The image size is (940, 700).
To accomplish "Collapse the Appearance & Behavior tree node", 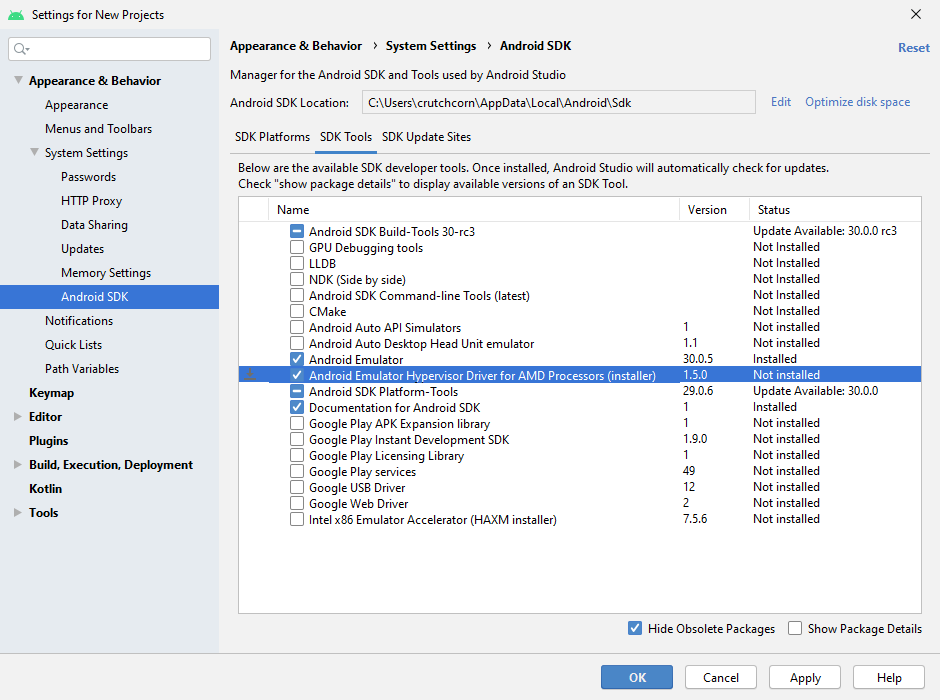I will point(18,80).
